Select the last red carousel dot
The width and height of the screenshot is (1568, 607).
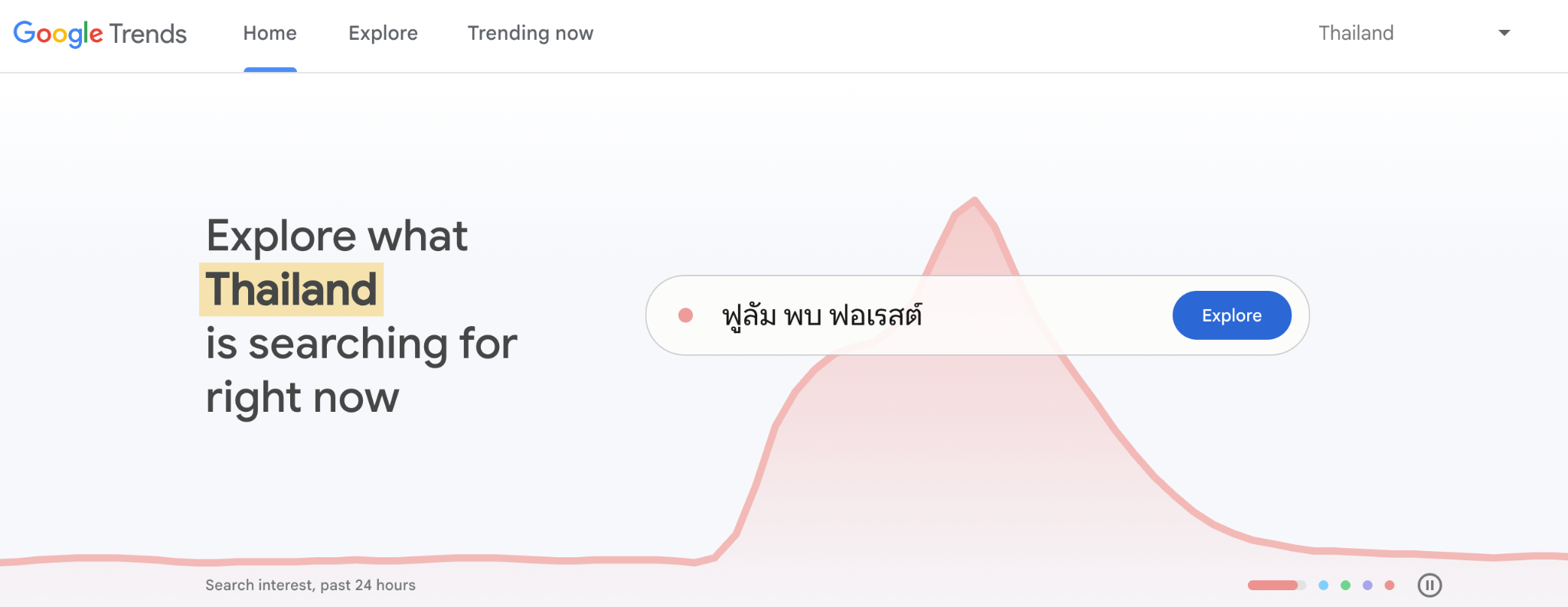(1389, 585)
